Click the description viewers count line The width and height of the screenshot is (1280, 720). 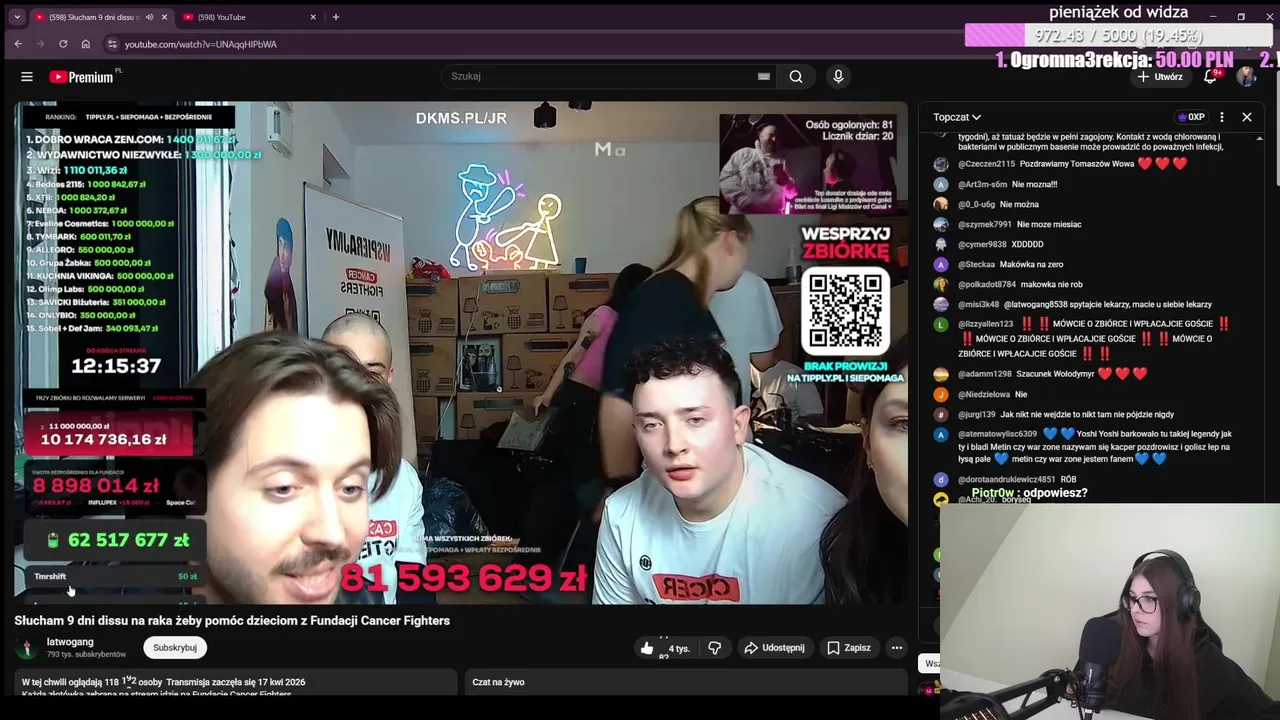[x=164, y=682]
